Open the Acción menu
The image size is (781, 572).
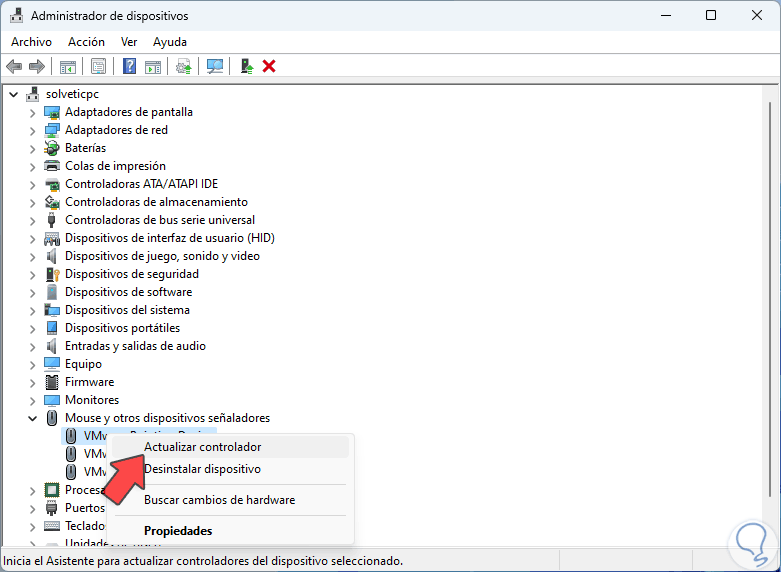86,42
